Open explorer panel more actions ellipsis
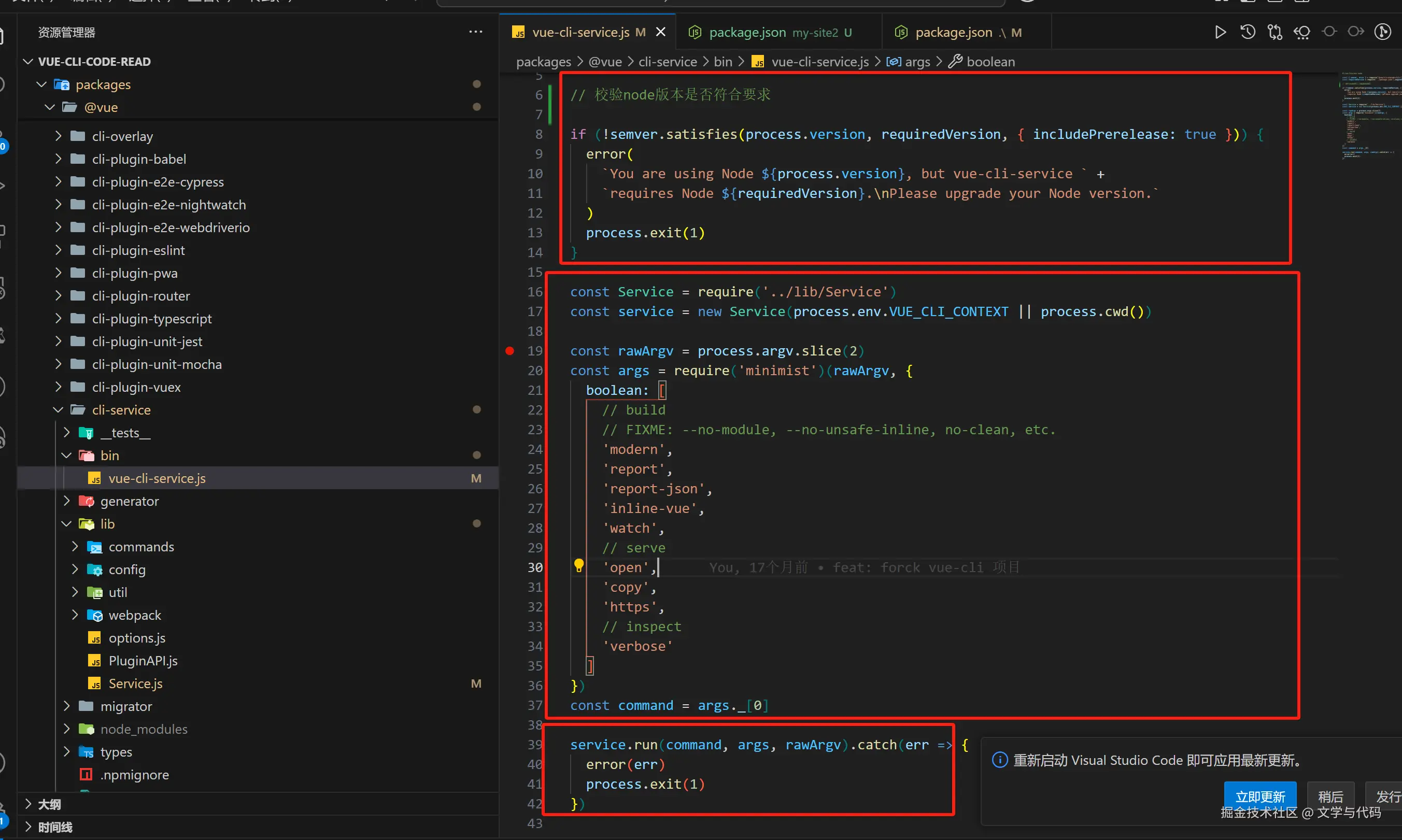Viewport: 1402px width, 840px height. [475, 32]
